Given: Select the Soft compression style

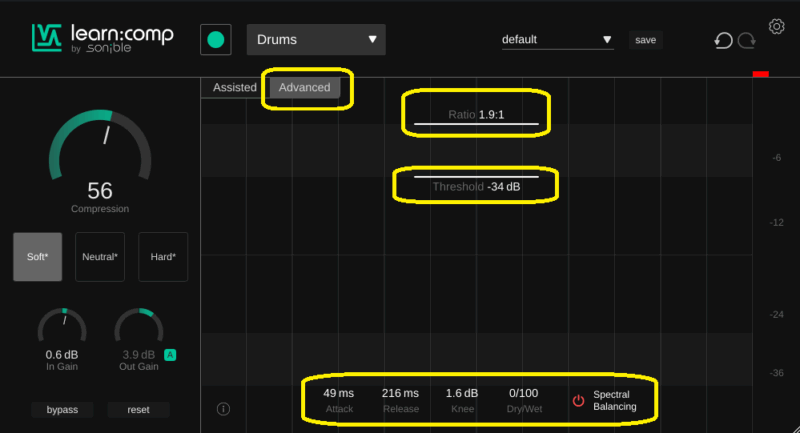Looking at the screenshot, I should click(38, 257).
